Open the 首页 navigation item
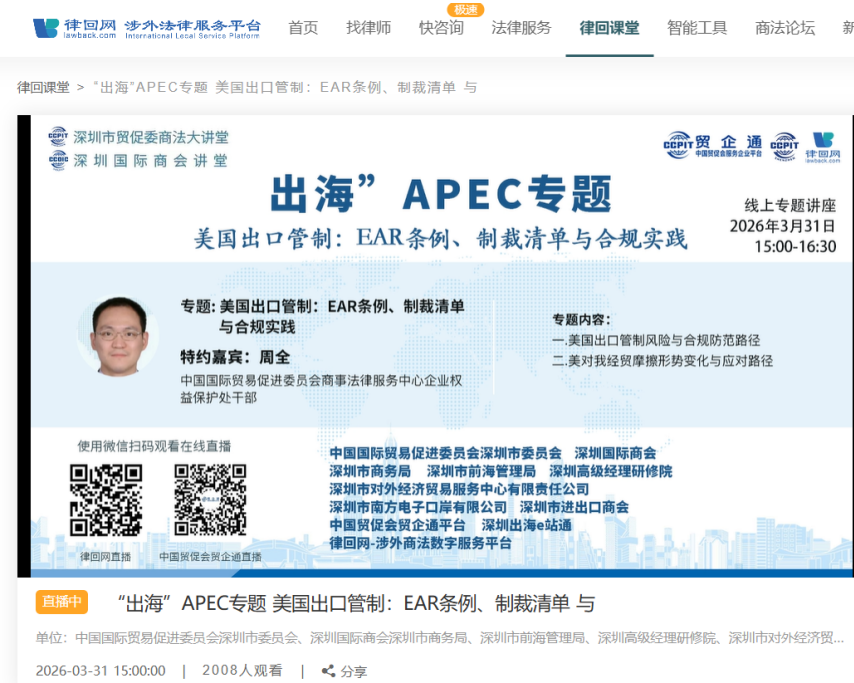 coord(303,28)
